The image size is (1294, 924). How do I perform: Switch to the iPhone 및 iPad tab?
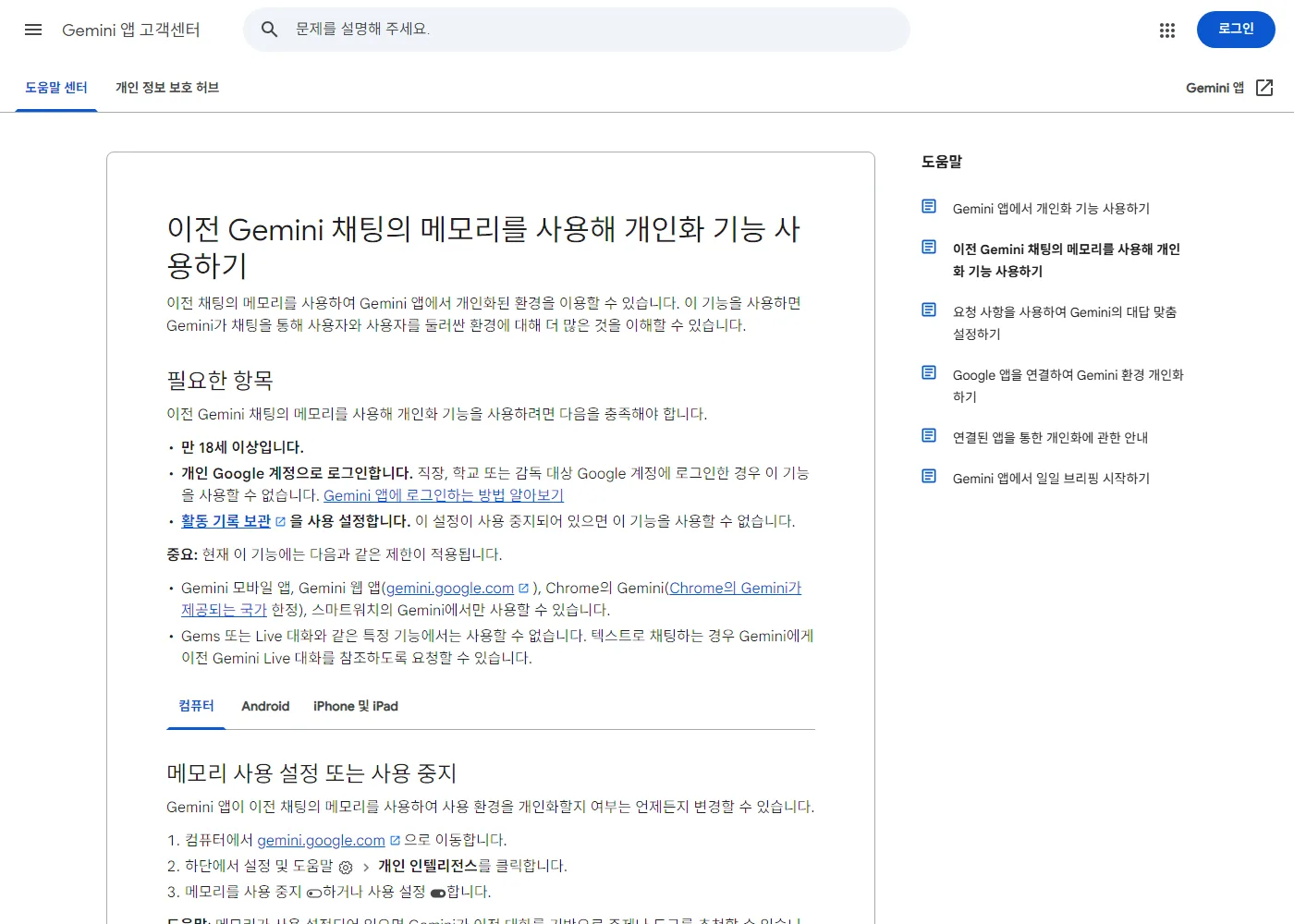tap(356, 706)
